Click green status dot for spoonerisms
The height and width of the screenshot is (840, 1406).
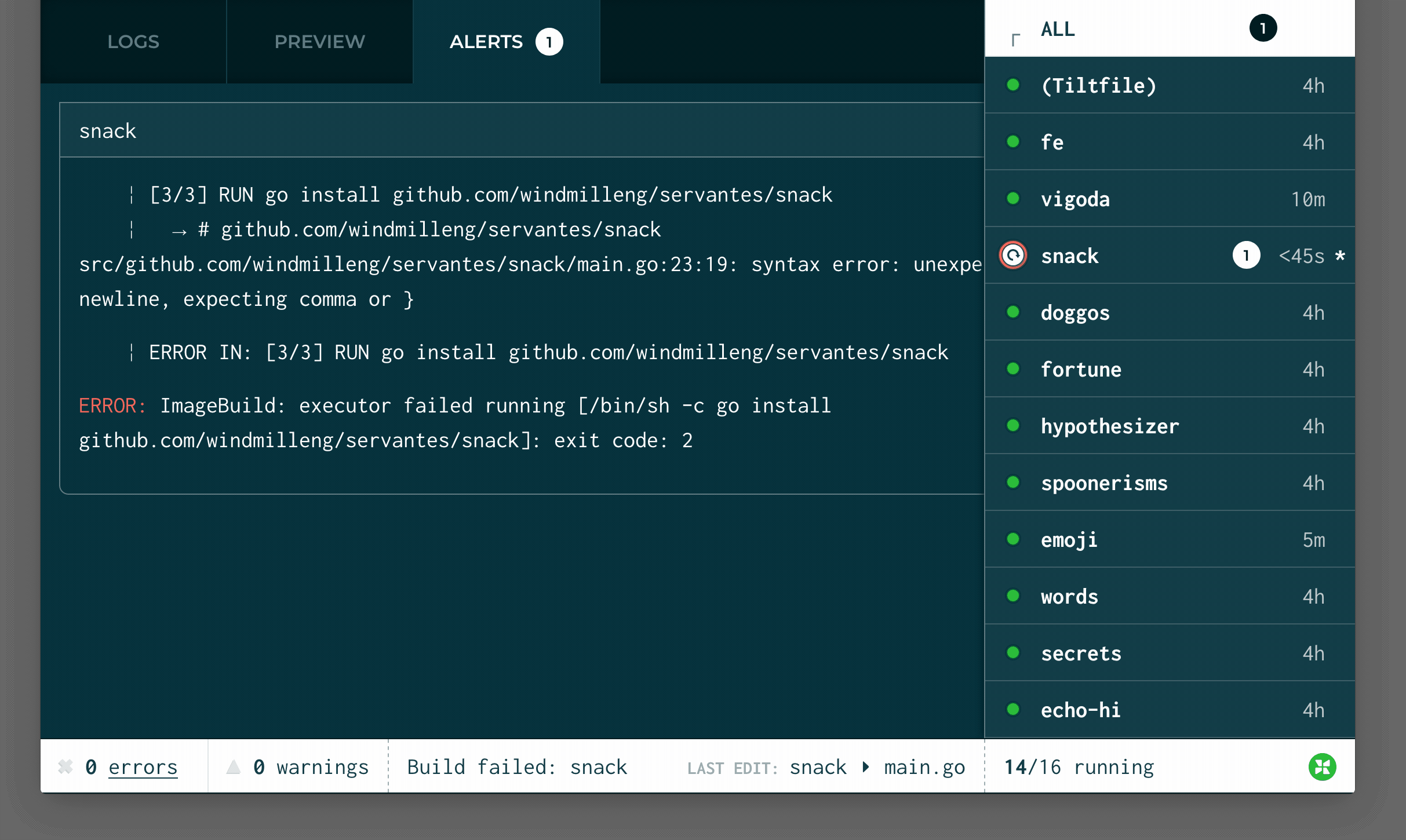(x=1013, y=483)
